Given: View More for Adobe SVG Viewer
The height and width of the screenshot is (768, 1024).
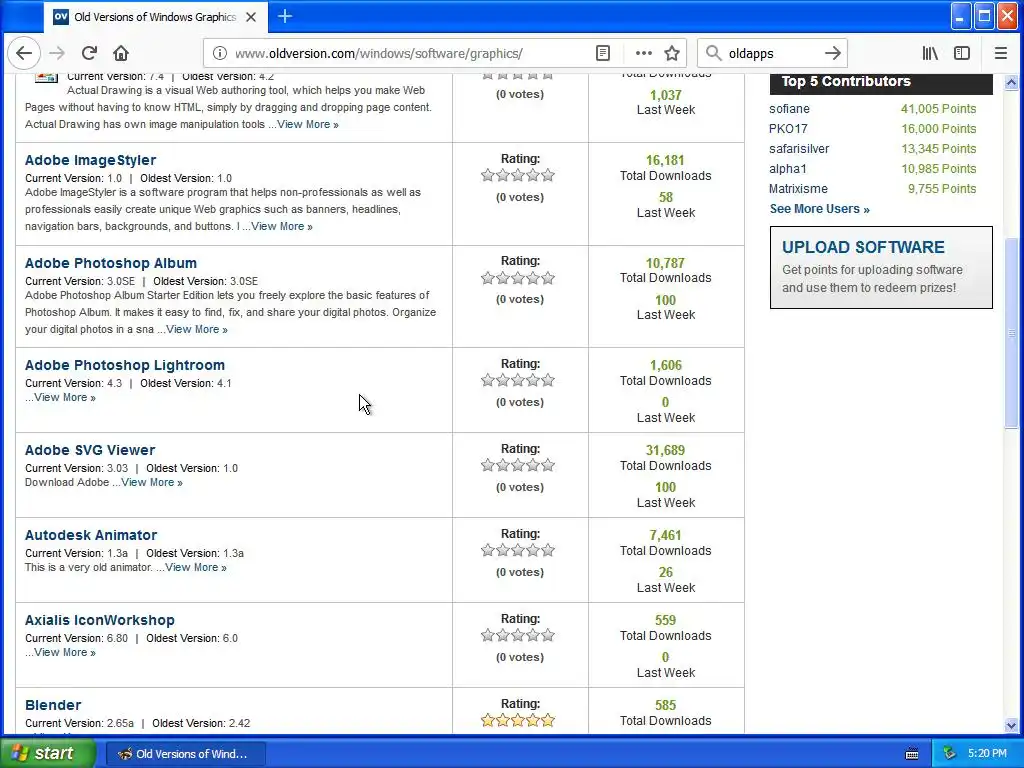Looking at the screenshot, I should pos(152,482).
